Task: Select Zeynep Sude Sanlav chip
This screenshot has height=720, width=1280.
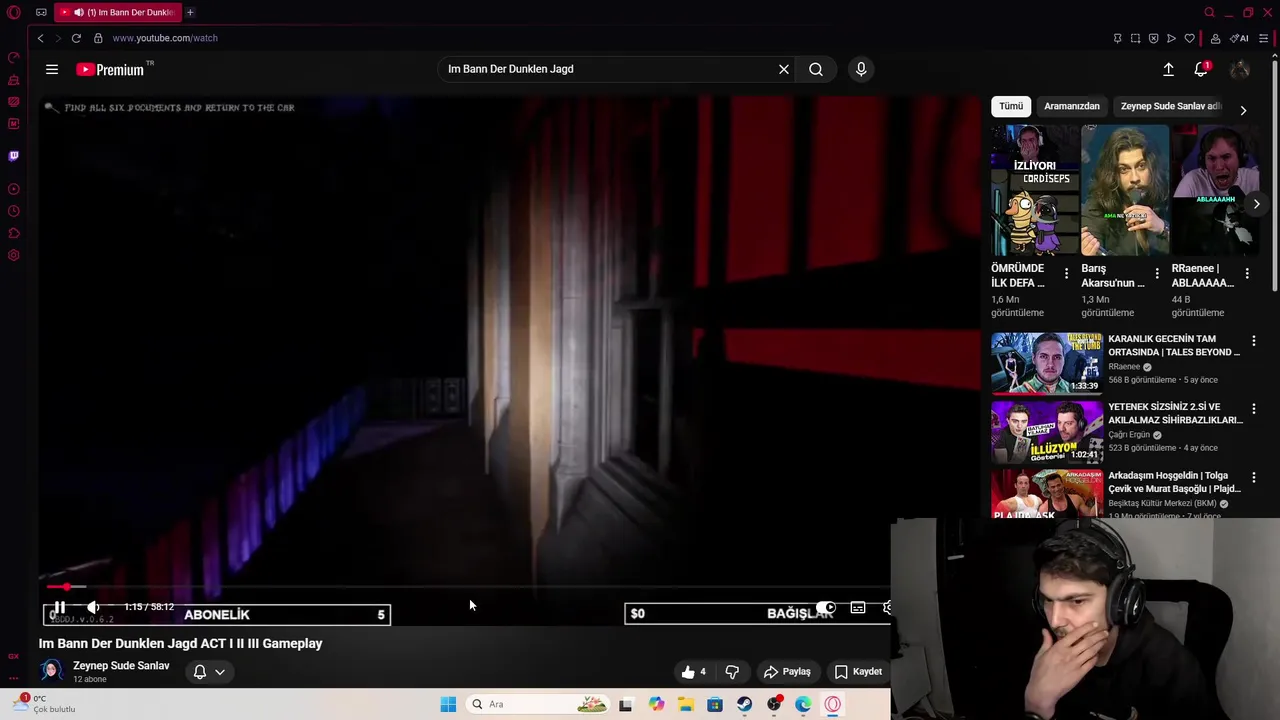Action: pos(1170,106)
